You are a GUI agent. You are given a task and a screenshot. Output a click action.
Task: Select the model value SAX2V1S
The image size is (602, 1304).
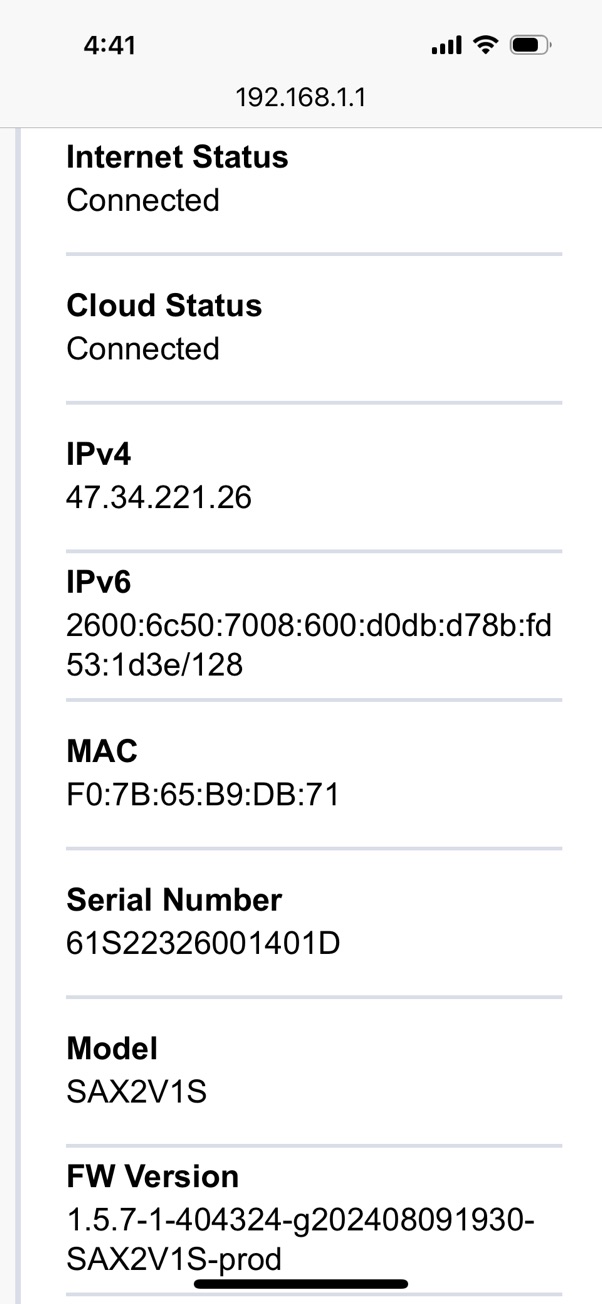tap(137, 1091)
